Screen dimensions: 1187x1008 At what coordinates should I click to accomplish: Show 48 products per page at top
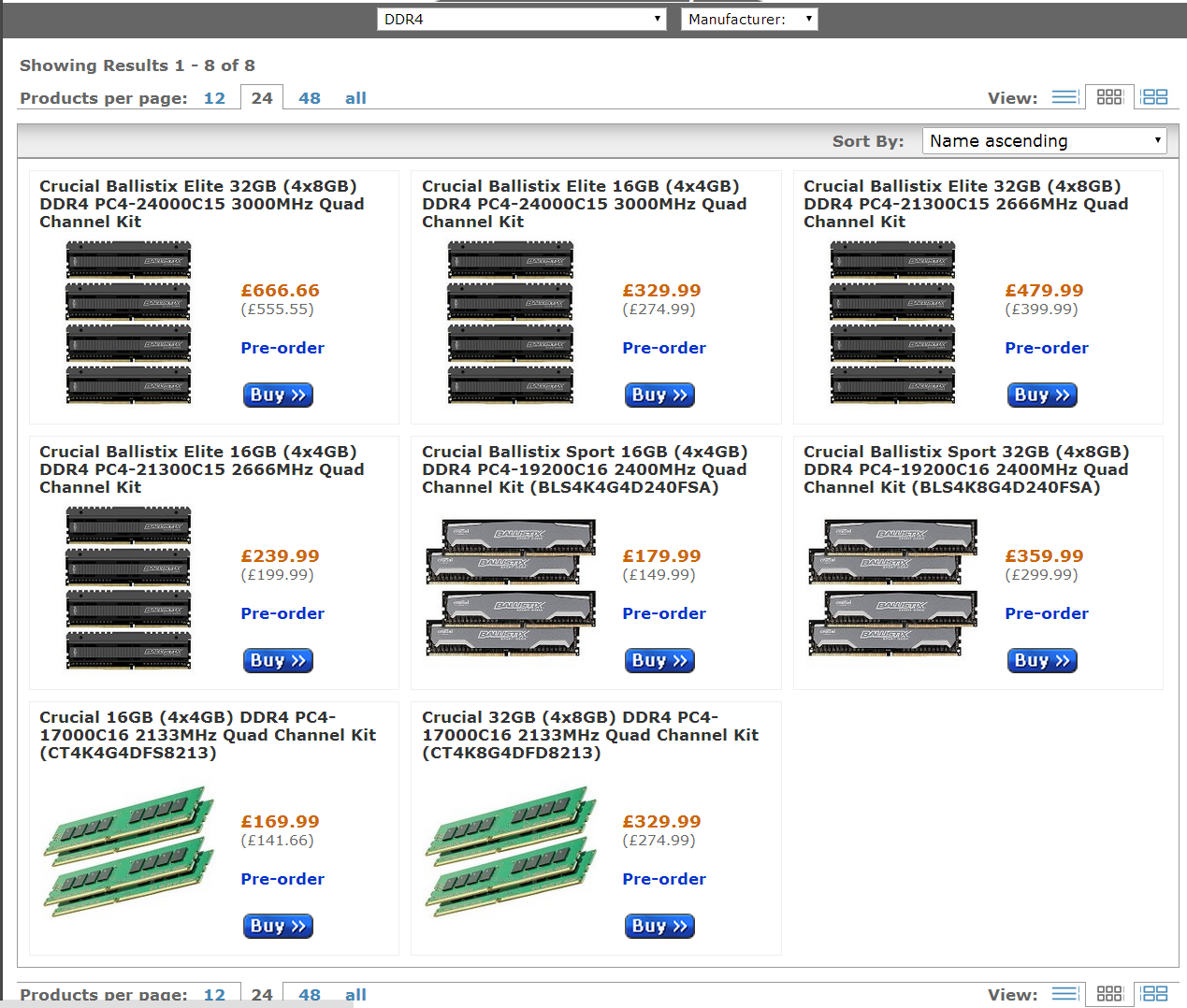point(310,98)
